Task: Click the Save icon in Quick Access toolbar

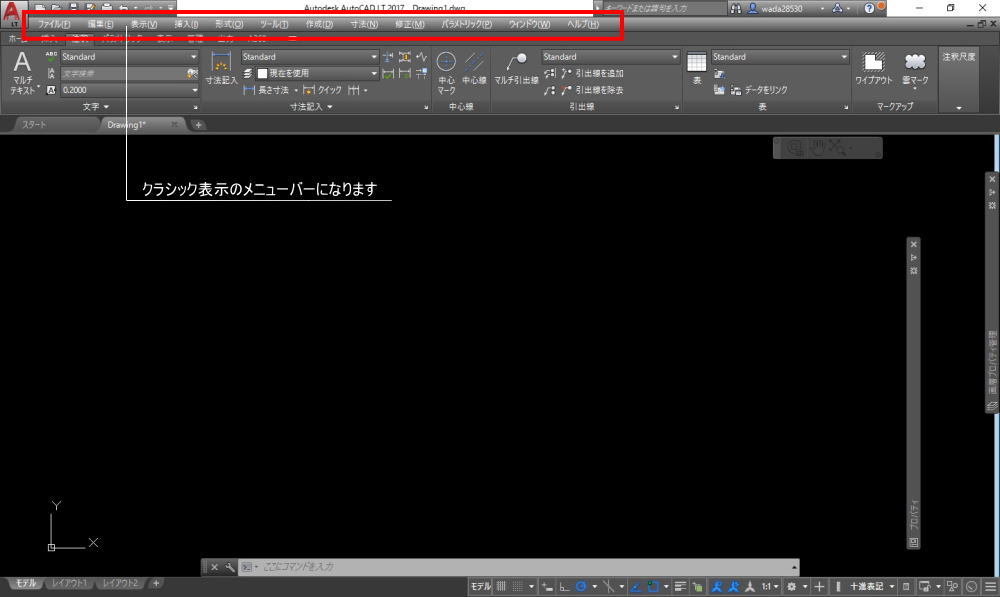Action: pos(73,8)
